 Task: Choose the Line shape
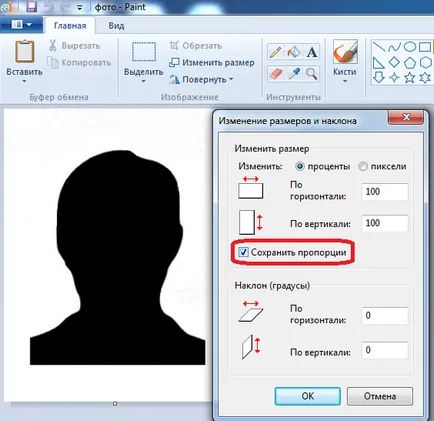[x=379, y=47]
